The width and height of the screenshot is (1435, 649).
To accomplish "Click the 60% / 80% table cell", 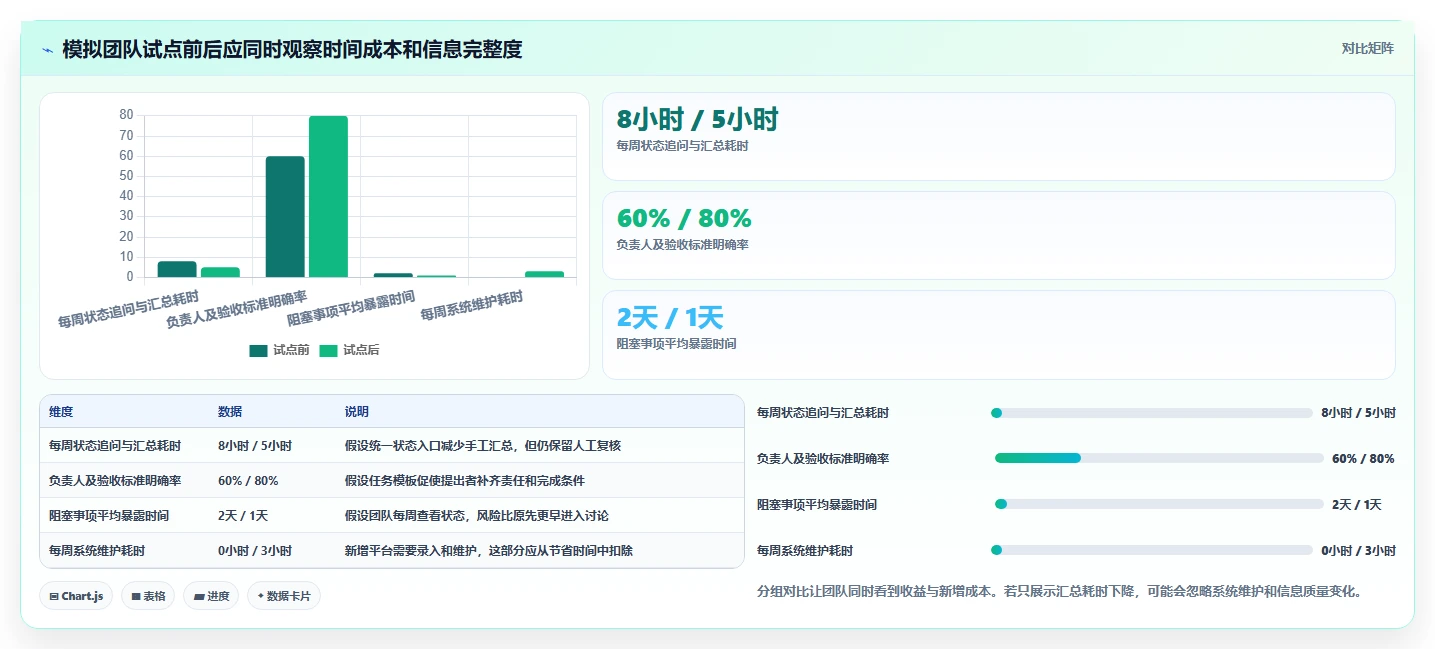I will [x=248, y=480].
